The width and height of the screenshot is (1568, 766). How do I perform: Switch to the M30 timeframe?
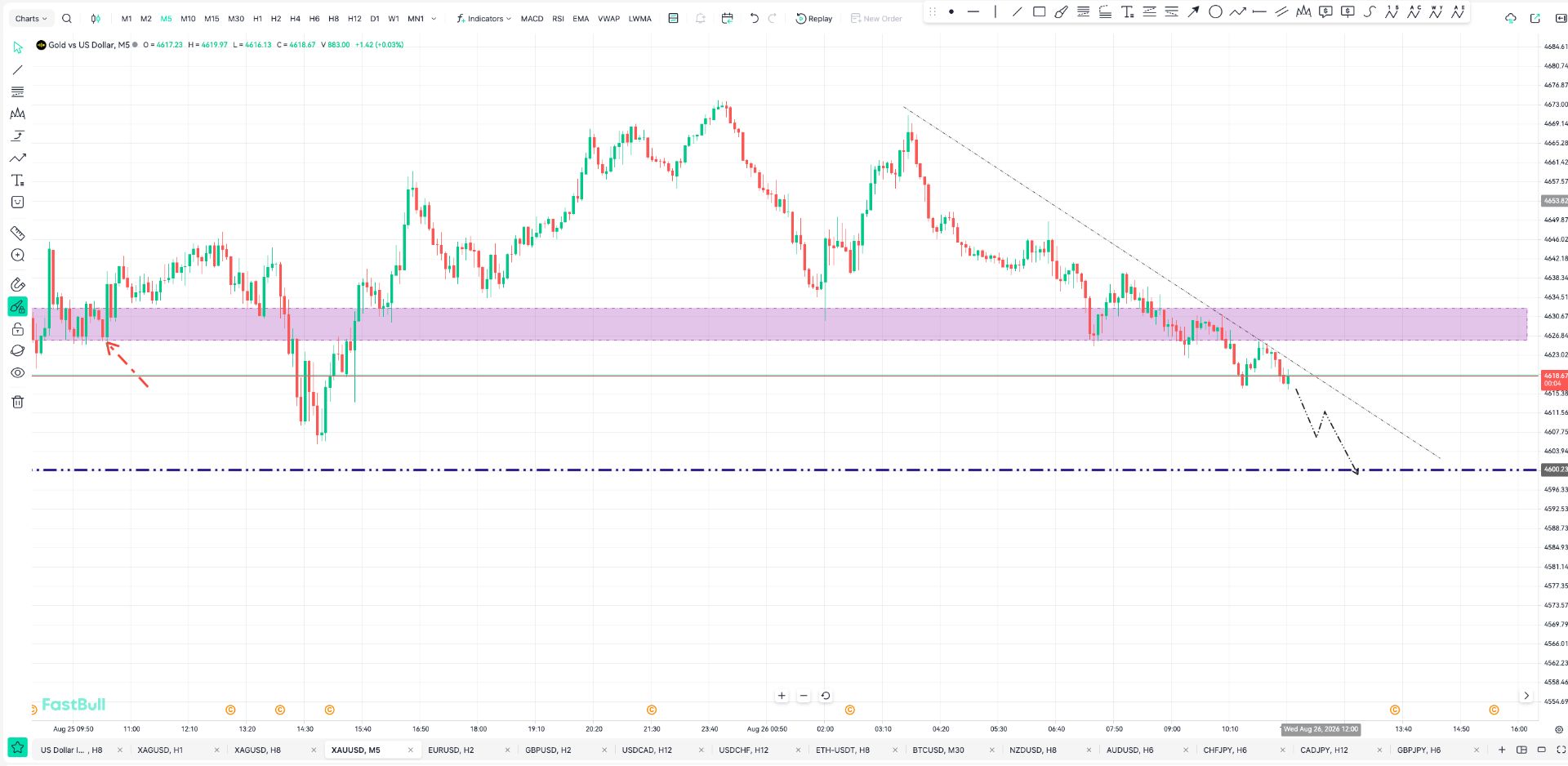coord(236,19)
